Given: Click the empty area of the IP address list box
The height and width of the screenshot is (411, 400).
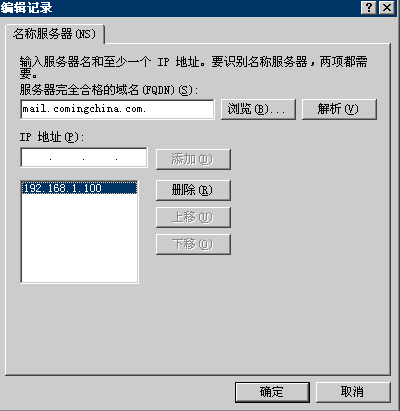Looking at the screenshot, I should 79,238.
